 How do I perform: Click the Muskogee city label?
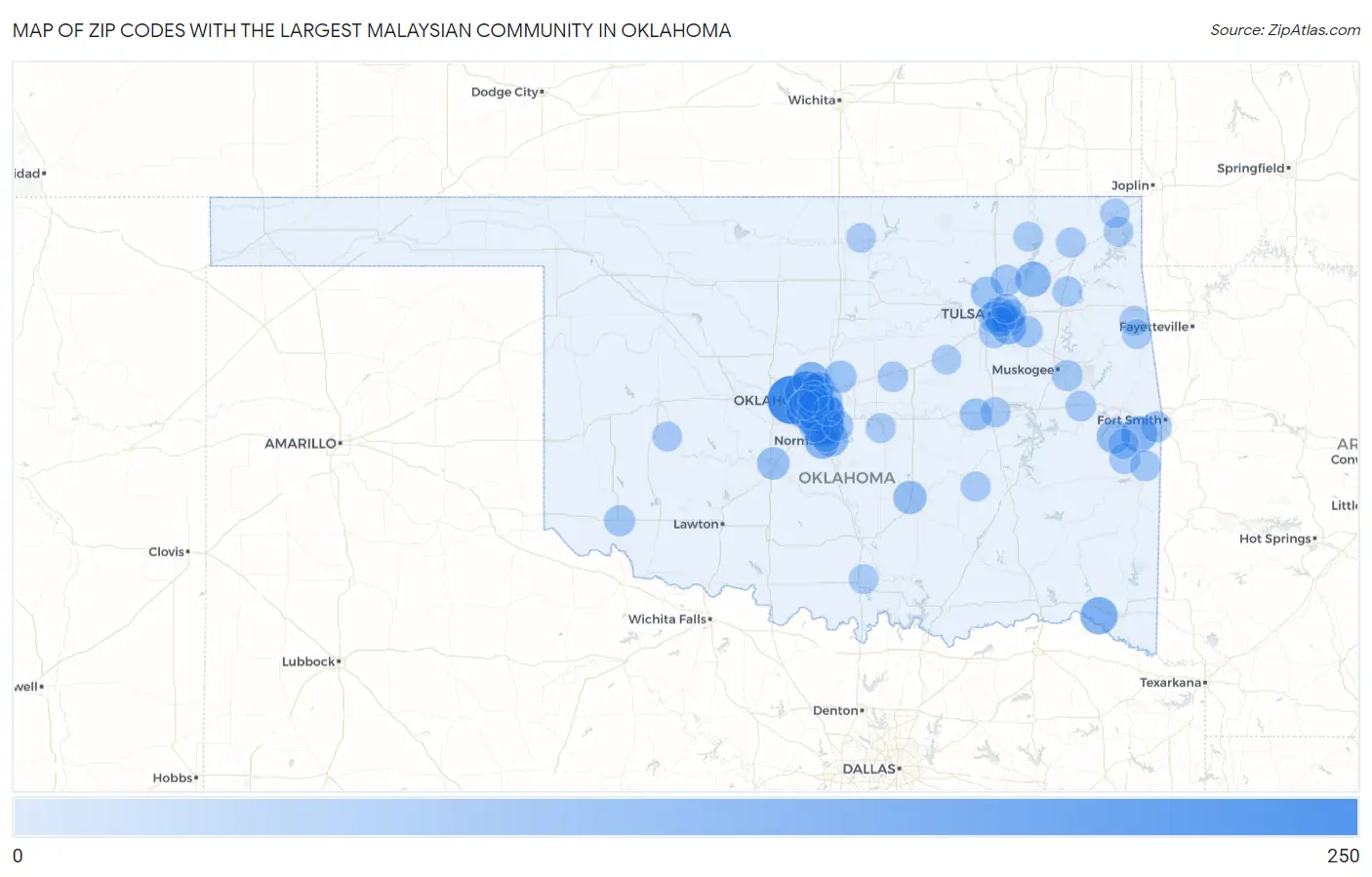[x=1023, y=370]
